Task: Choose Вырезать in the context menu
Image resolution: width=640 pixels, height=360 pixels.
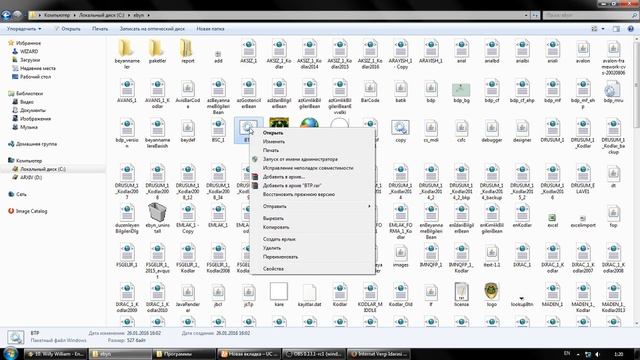Action: point(273,218)
